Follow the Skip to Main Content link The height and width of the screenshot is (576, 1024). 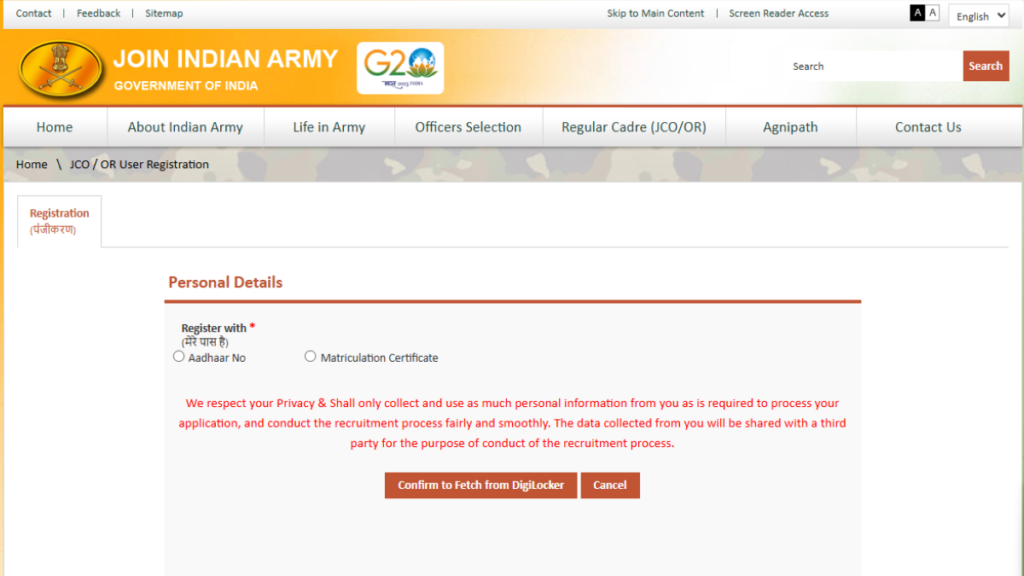655,13
